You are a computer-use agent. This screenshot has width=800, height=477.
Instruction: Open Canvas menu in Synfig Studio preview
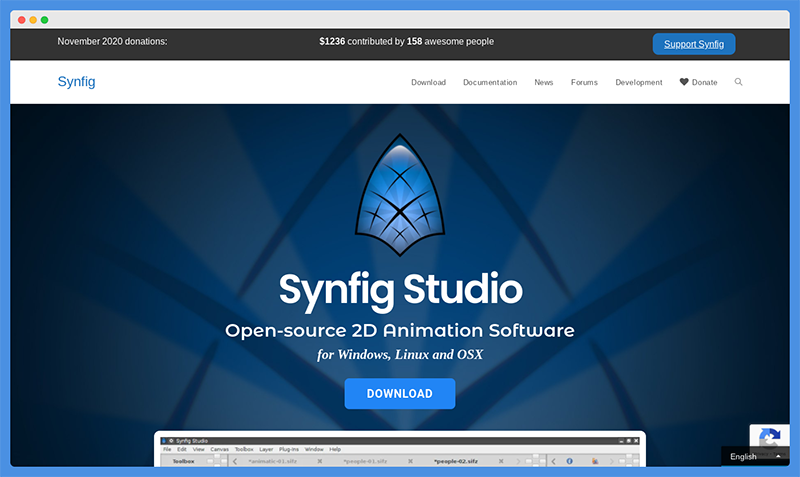pos(219,449)
